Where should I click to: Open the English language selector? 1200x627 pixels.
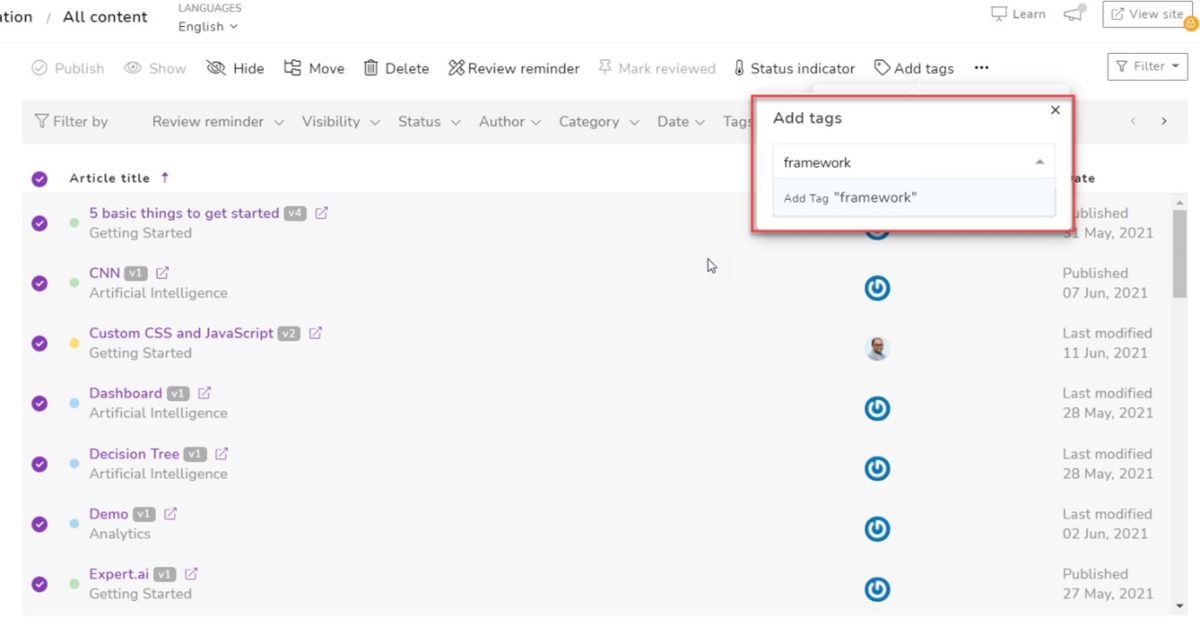(x=207, y=27)
